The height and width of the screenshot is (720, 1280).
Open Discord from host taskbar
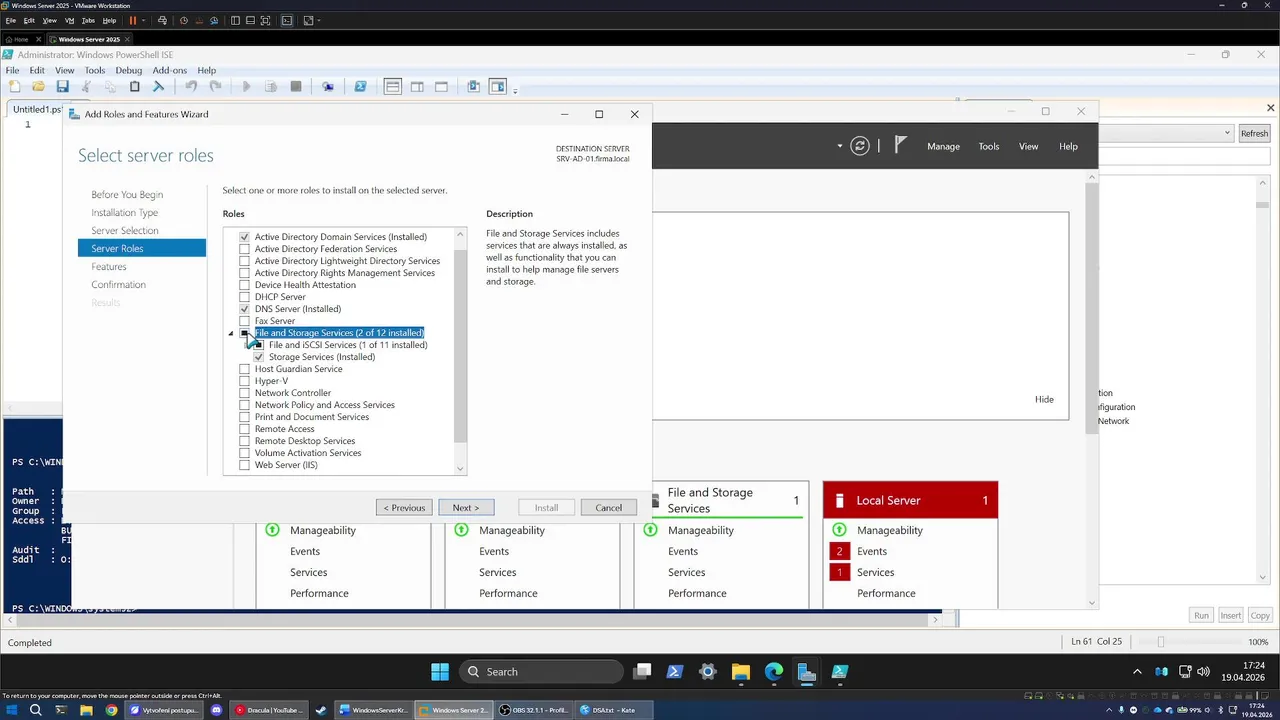click(217, 710)
